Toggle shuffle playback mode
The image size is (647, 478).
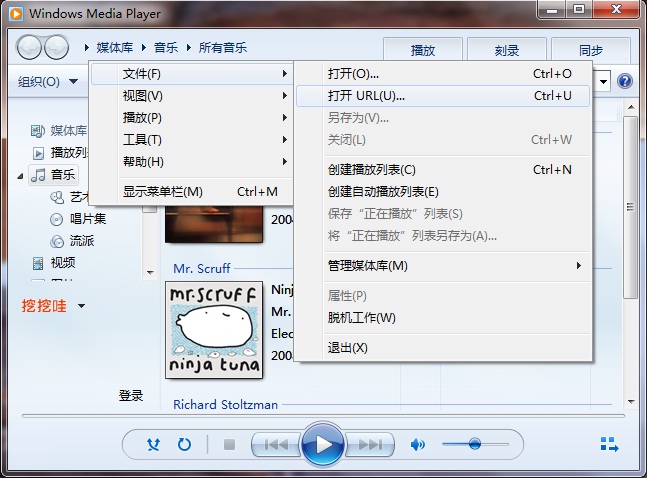153,444
